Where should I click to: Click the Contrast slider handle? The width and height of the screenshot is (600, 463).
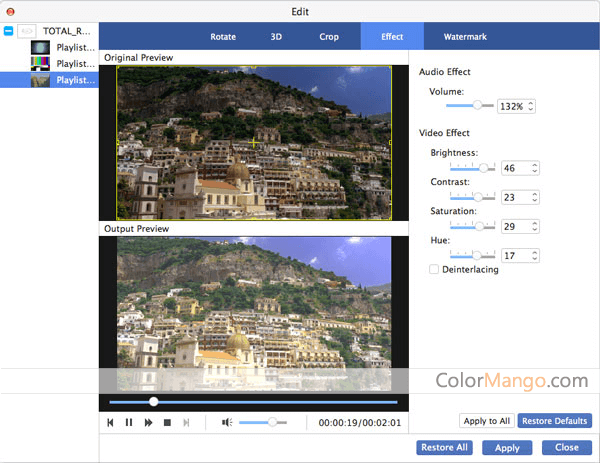point(478,197)
